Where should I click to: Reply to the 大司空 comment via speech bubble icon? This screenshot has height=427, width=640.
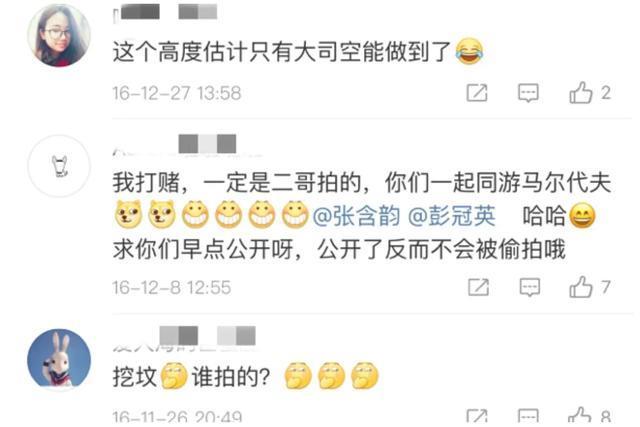pyautogui.click(x=528, y=93)
